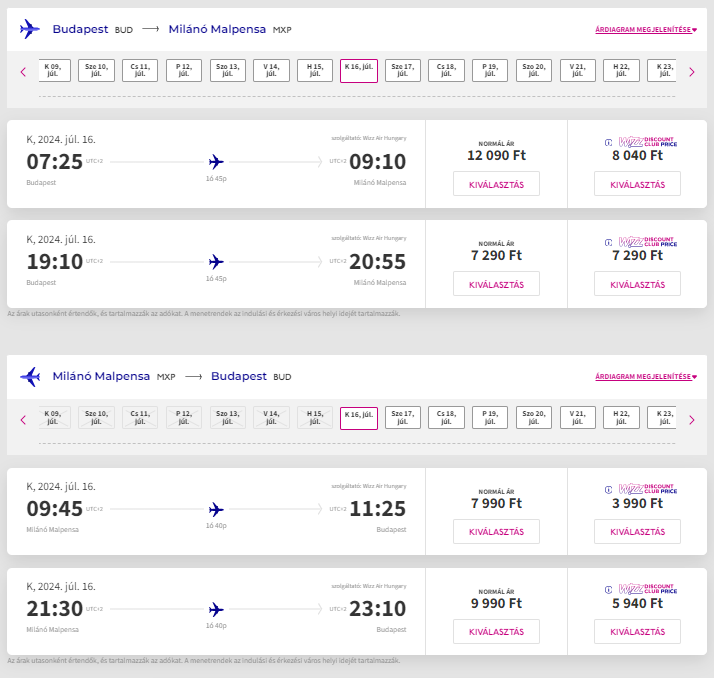Select return date P 19, júl.

tap(490, 418)
